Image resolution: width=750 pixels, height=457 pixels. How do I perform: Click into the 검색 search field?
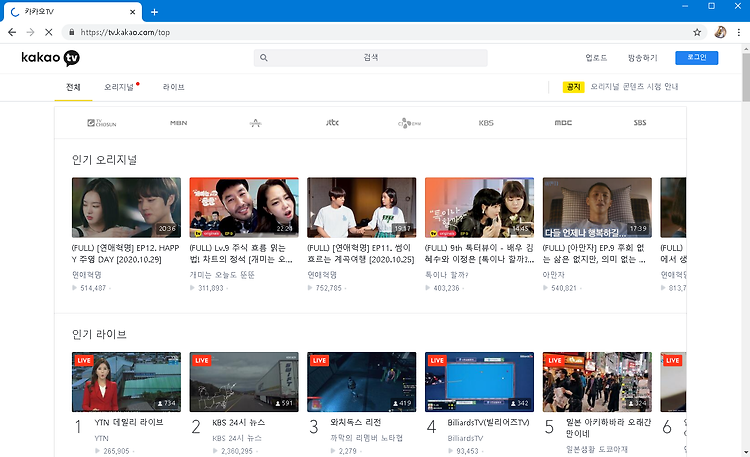point(371,58)
